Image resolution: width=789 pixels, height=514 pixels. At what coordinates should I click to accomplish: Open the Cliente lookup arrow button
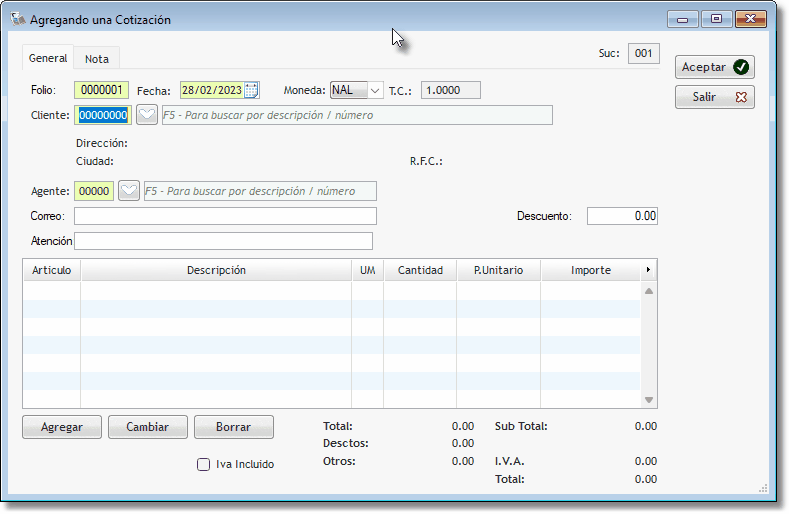point(147,115)
